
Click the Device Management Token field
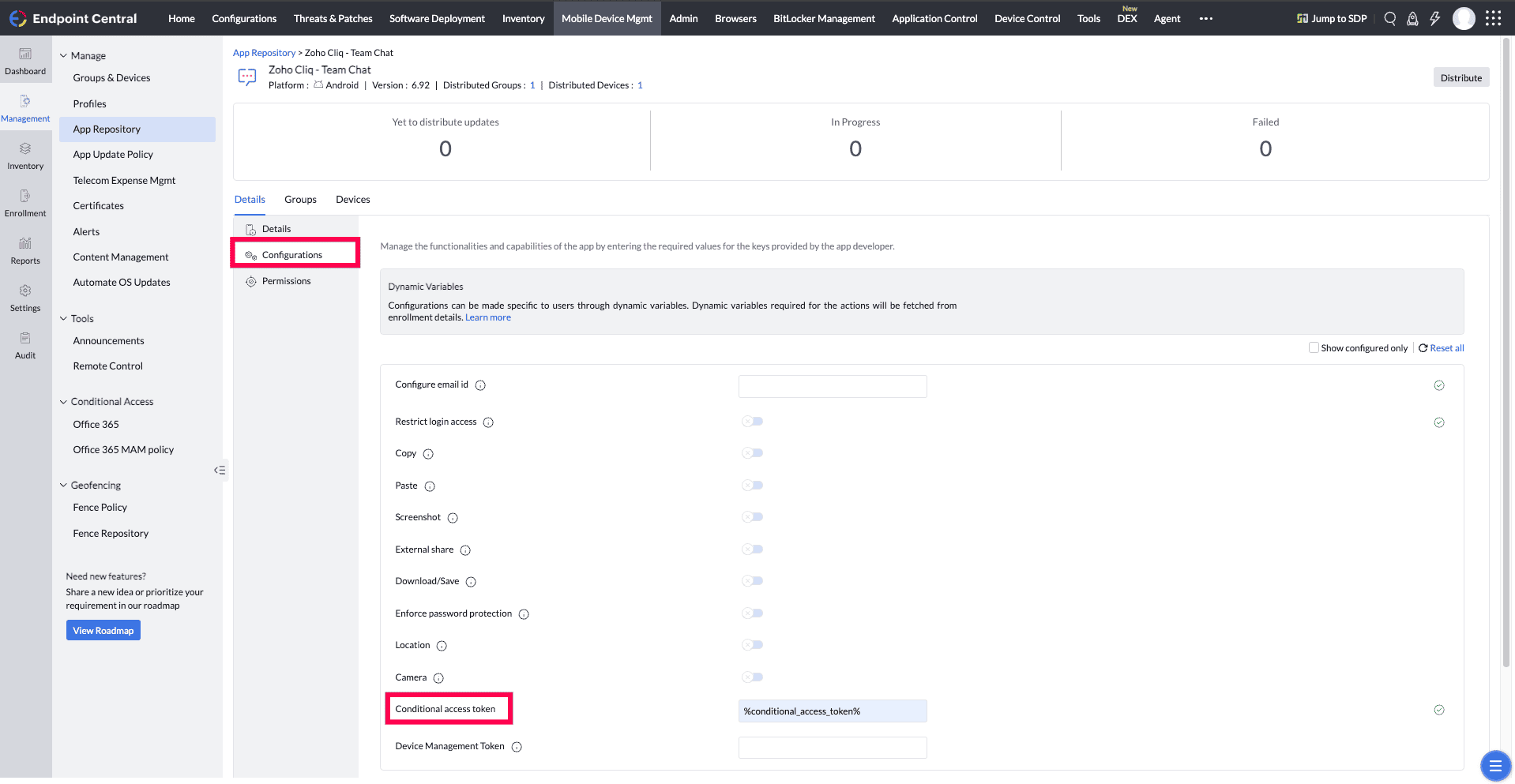tap(833, 748)
